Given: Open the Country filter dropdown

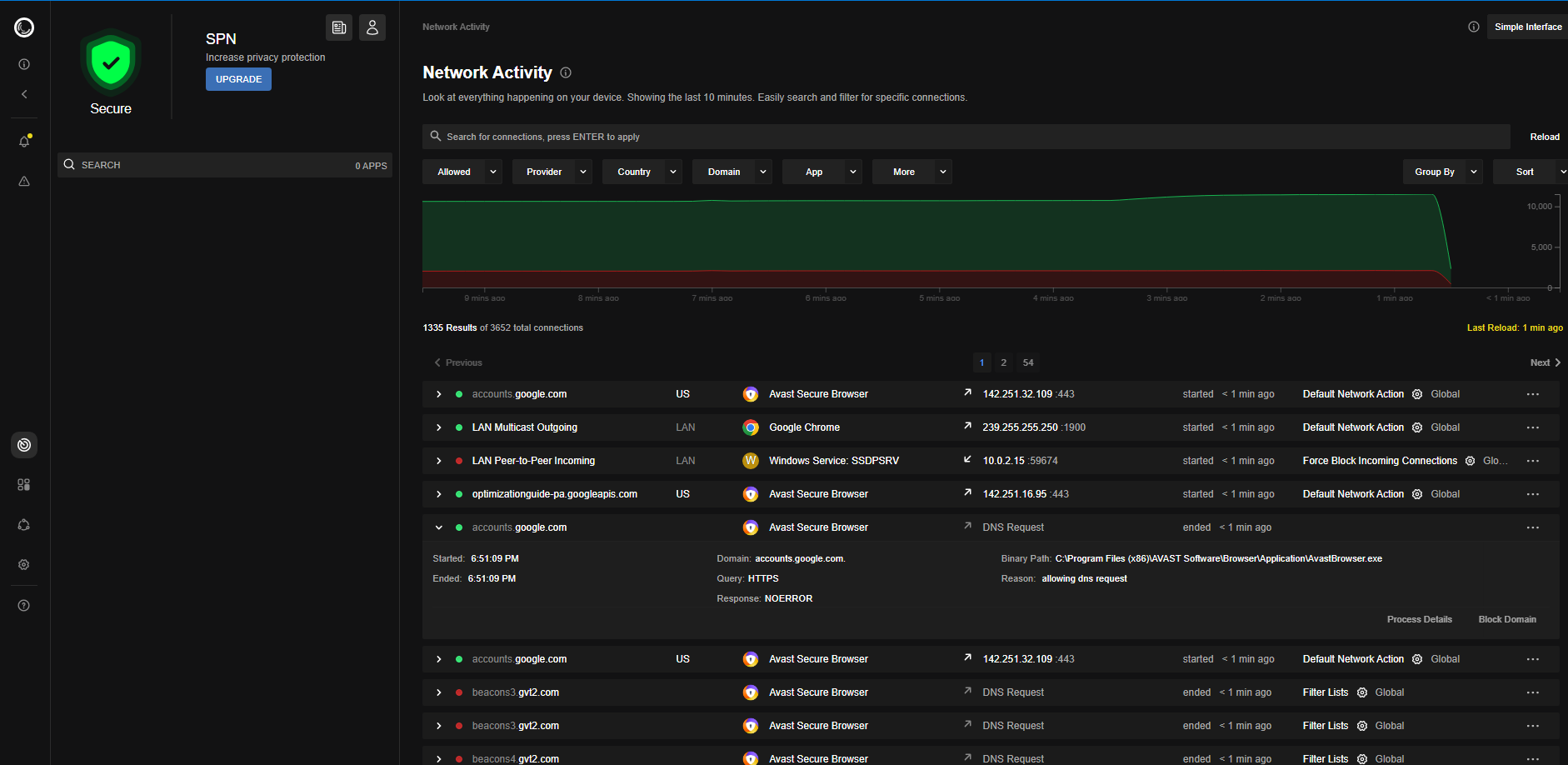Looking at the screenshot, I should [x=642, y=172].
